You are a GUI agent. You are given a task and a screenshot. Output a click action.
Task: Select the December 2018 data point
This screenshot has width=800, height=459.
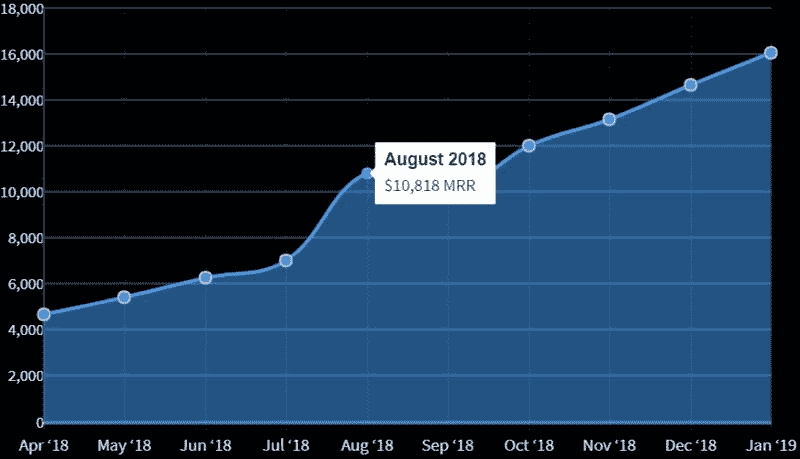tap(690, 85)
